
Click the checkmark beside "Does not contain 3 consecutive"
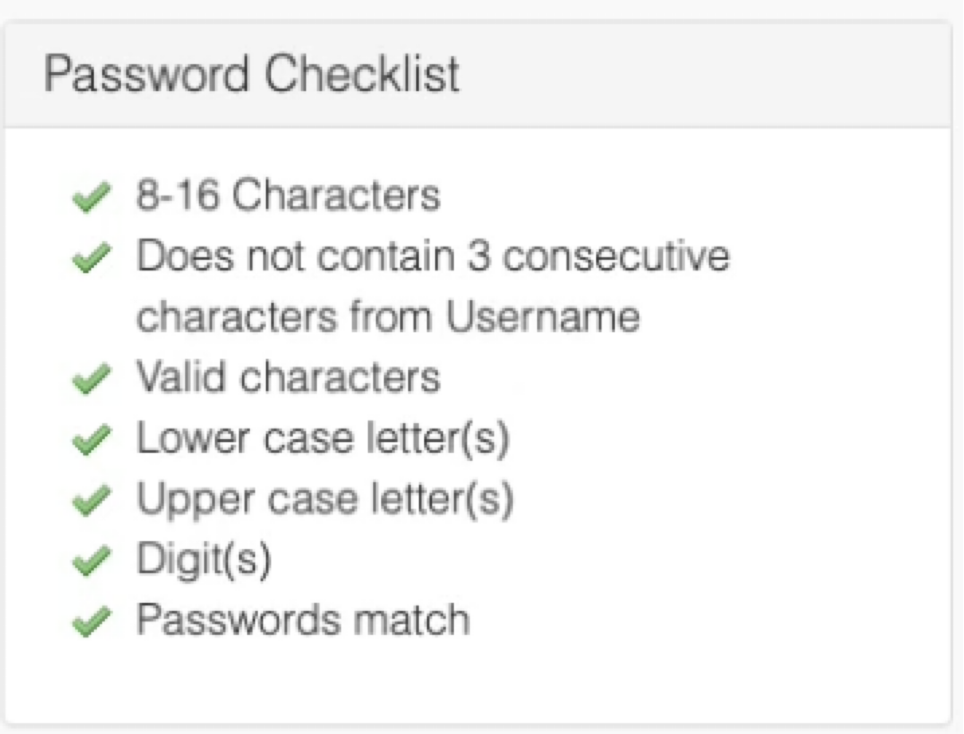(x=91, y=260)
